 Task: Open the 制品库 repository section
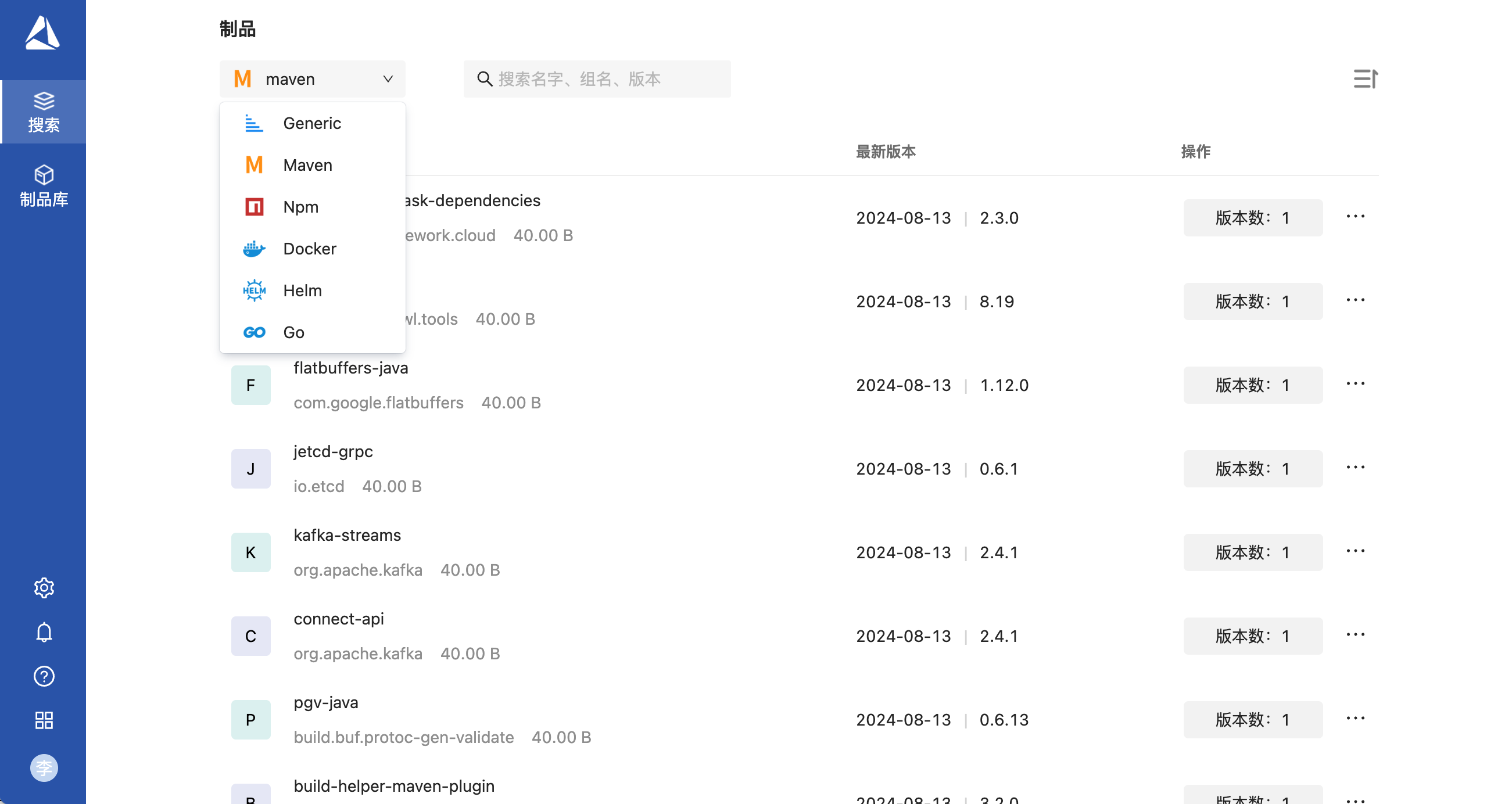tap(44, 186)
